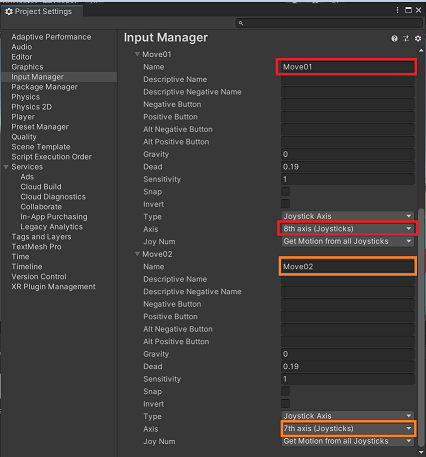Toggle the Invert checkbox under Move01
The height and width of the screenshot is (457, 426).
coord(285,204)
